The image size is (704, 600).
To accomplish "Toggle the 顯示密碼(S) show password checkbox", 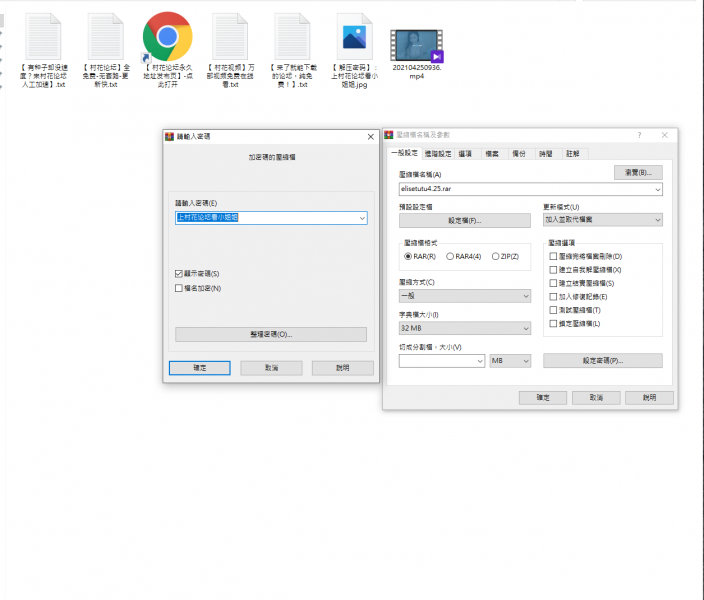I will pyautogui.click(x=178, y=273).
